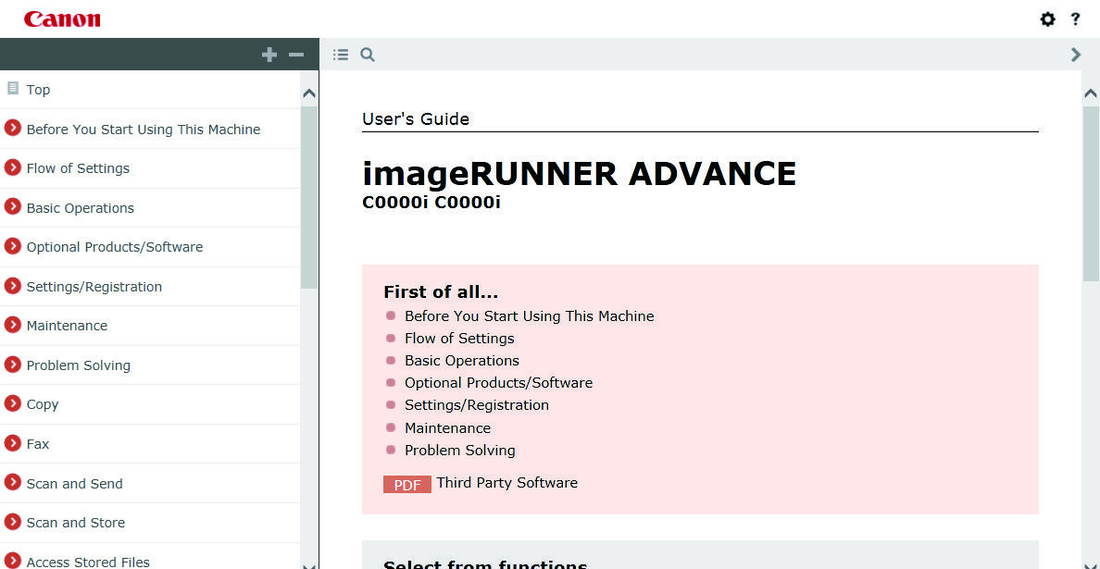Viewport: 1100px width, 569px height.
Task: Open Problem Solving link in pink box
Action: coord(460,450)
